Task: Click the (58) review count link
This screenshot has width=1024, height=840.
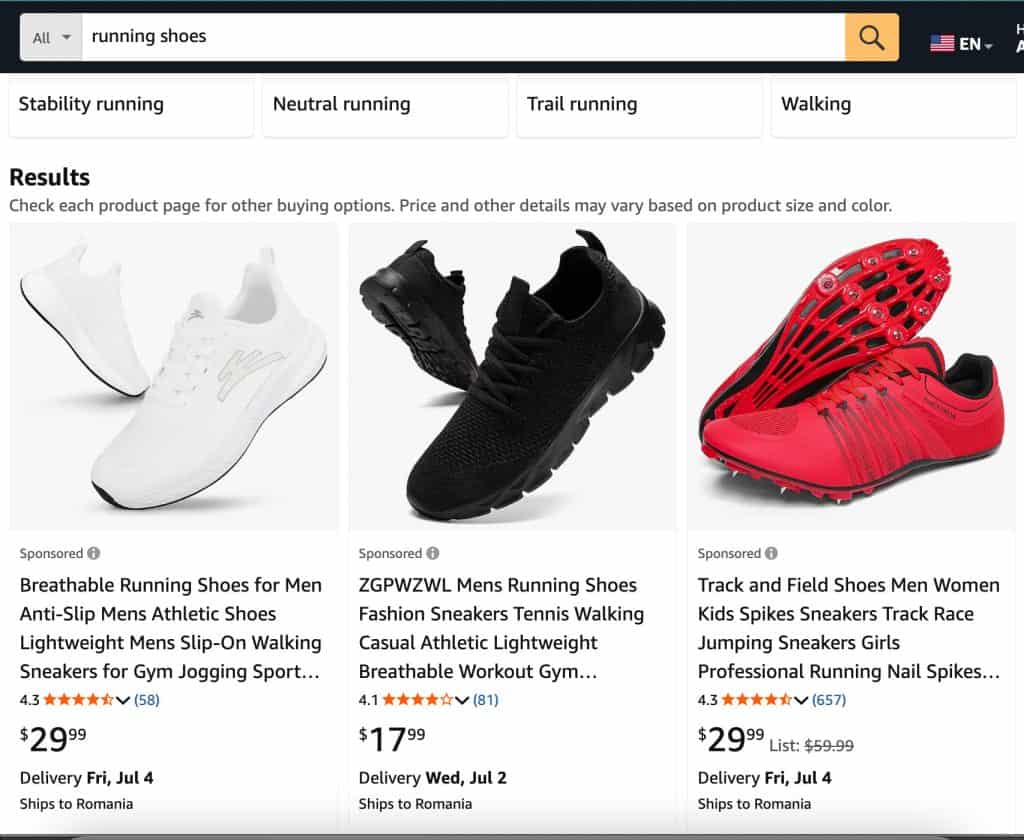Action: pos(148,700)
